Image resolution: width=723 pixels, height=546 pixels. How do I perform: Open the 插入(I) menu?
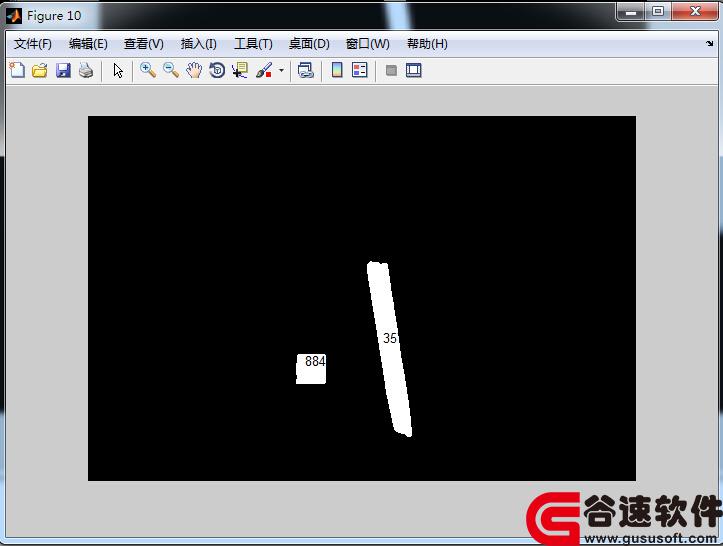point(199,44)
